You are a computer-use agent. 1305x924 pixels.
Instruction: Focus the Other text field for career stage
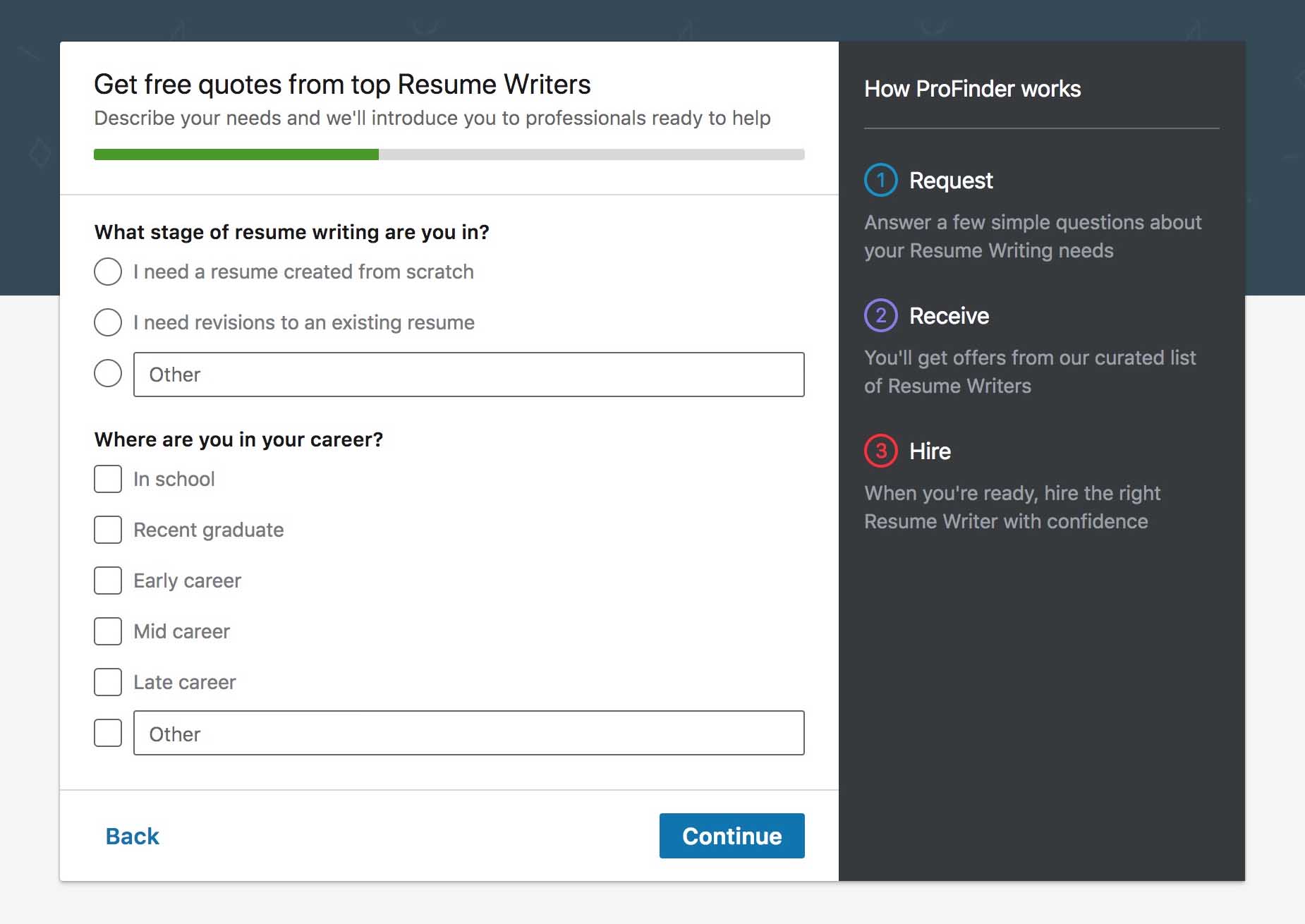pyautogui.click(x=469, y=733)
